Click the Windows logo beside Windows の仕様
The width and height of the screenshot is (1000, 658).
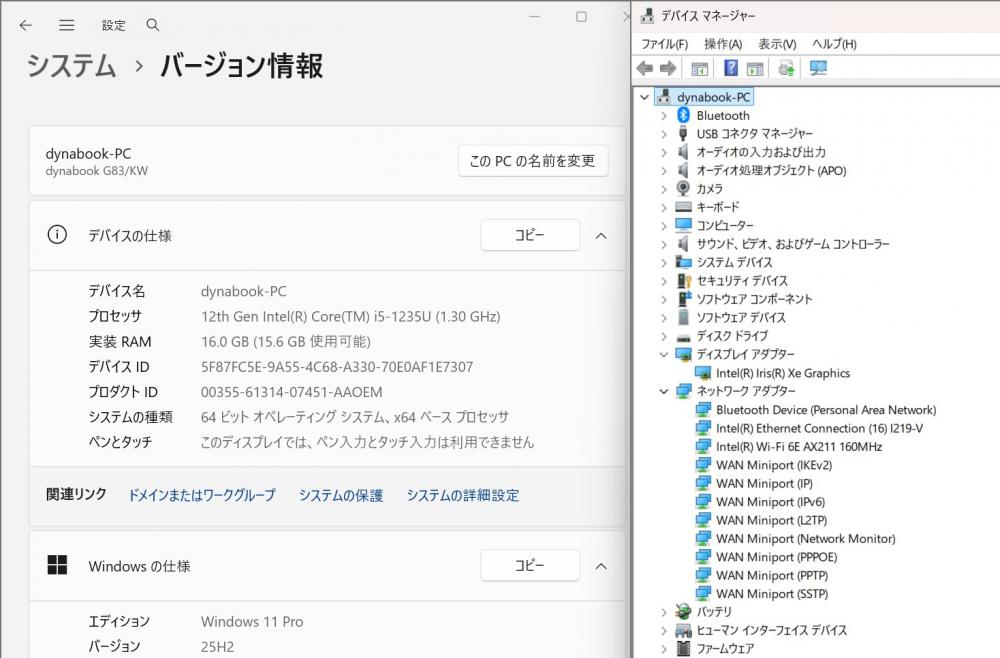57,565
